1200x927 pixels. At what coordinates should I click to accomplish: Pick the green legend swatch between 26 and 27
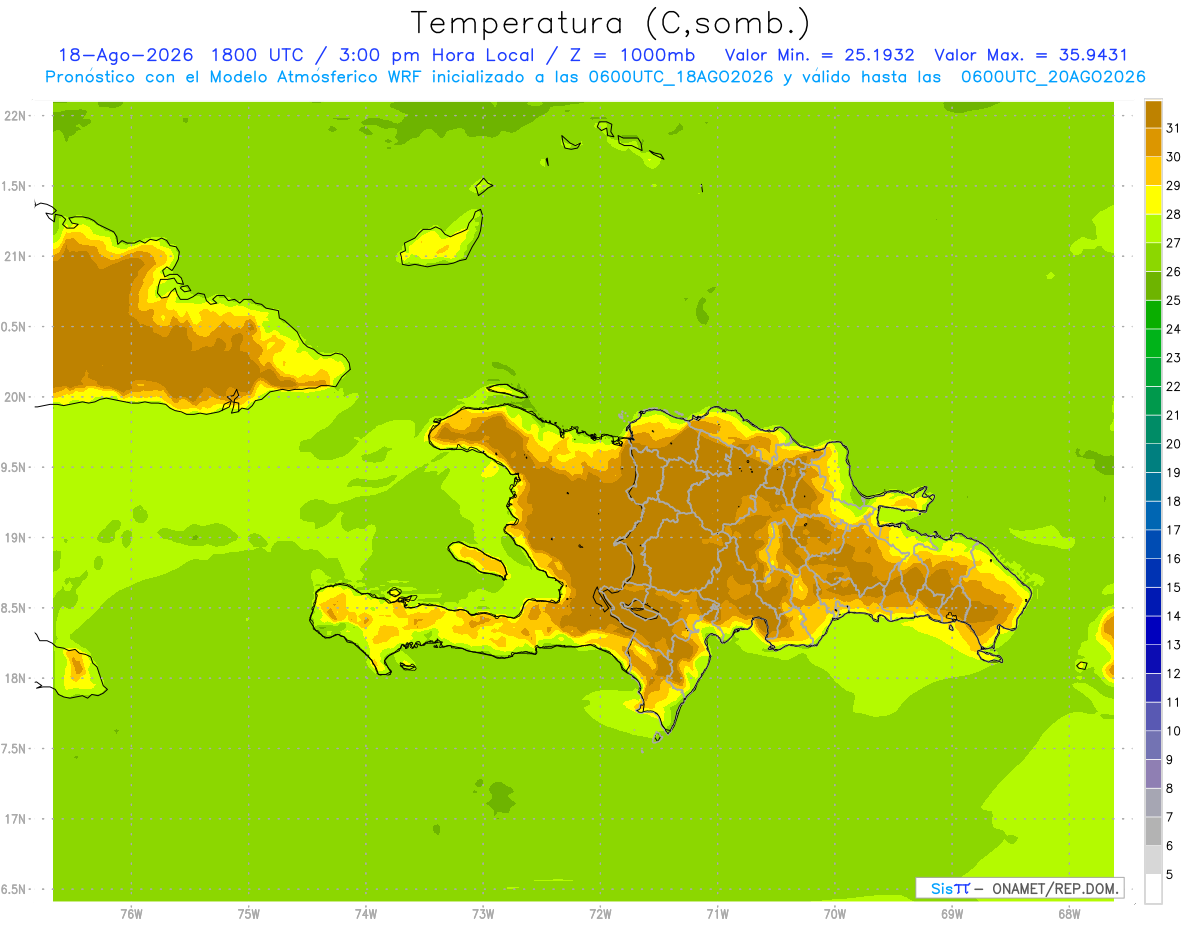coord(1153,257)
